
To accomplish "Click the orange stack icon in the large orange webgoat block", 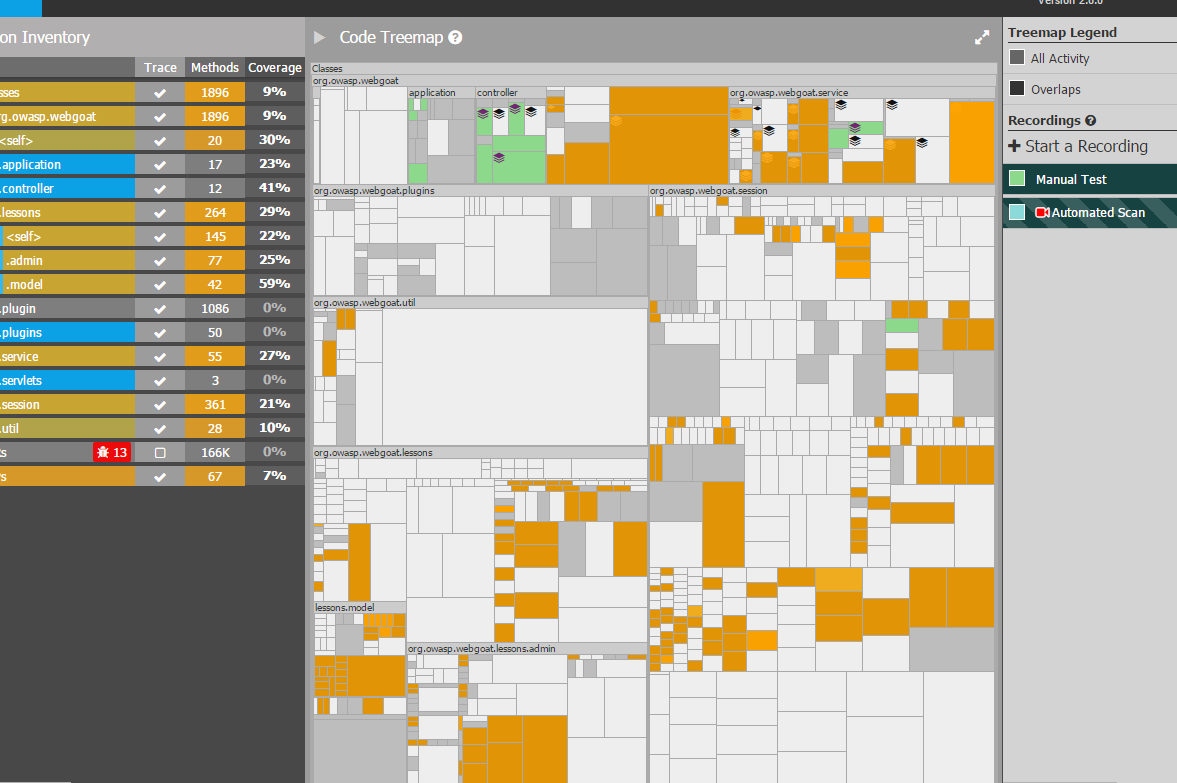I will (616, 120).
